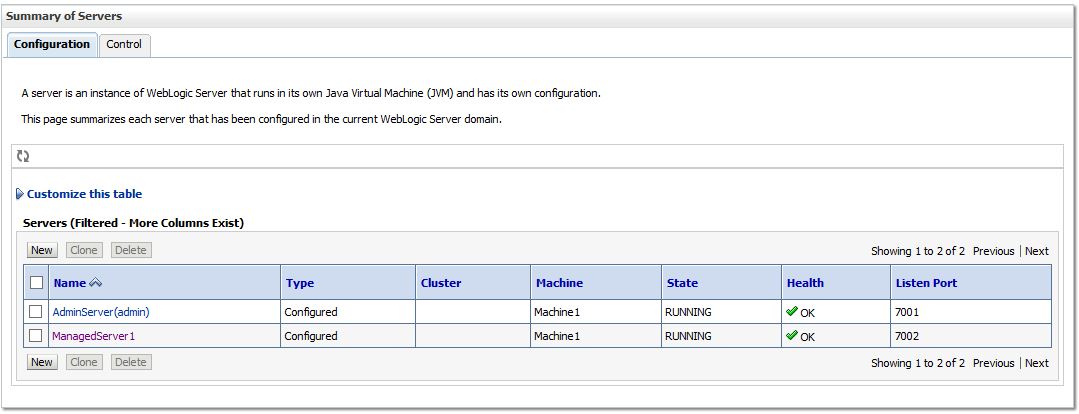1079x414 pixels.
Task: Toggle the select-all checkbox in table header
Action: click(x=36, y=283)
